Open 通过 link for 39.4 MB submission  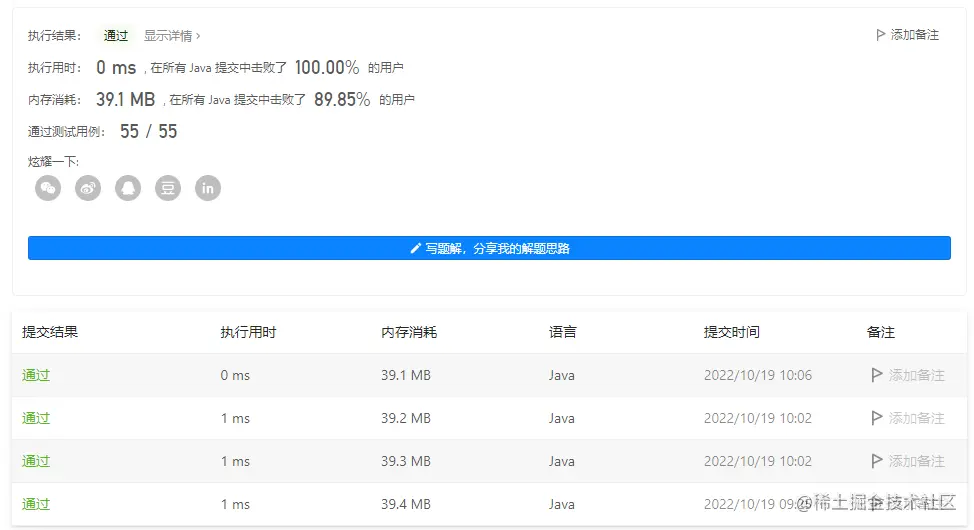coord(36,504)
